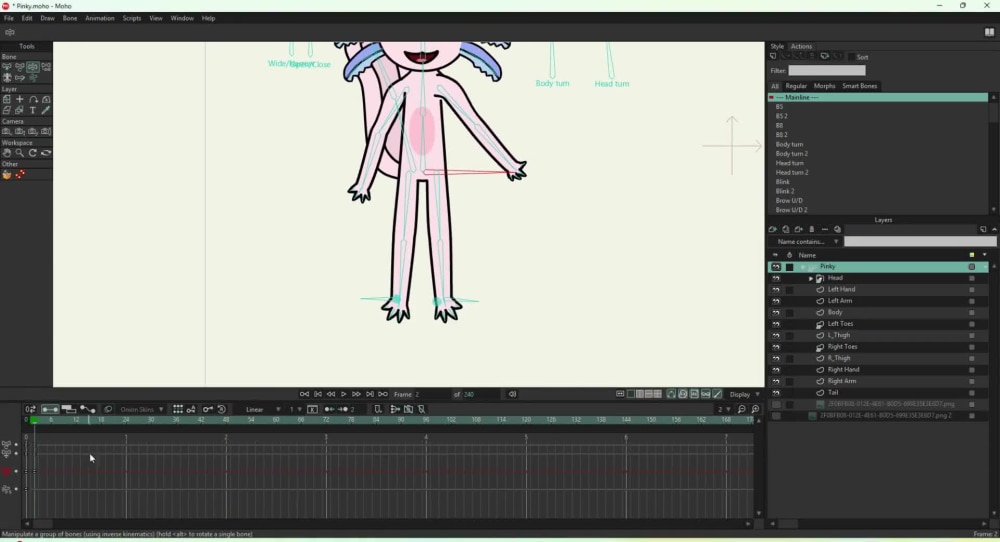Open the Onion Skins dropdown

click(x=142, y=409)
